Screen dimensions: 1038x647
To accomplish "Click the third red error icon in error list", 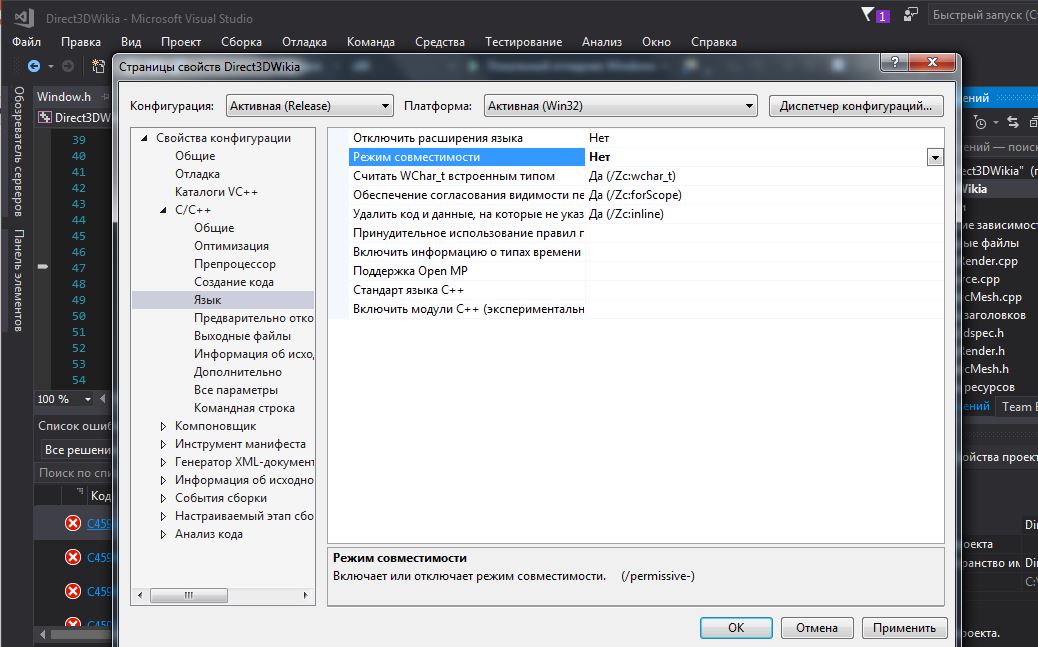I will [x=73, y=591].
